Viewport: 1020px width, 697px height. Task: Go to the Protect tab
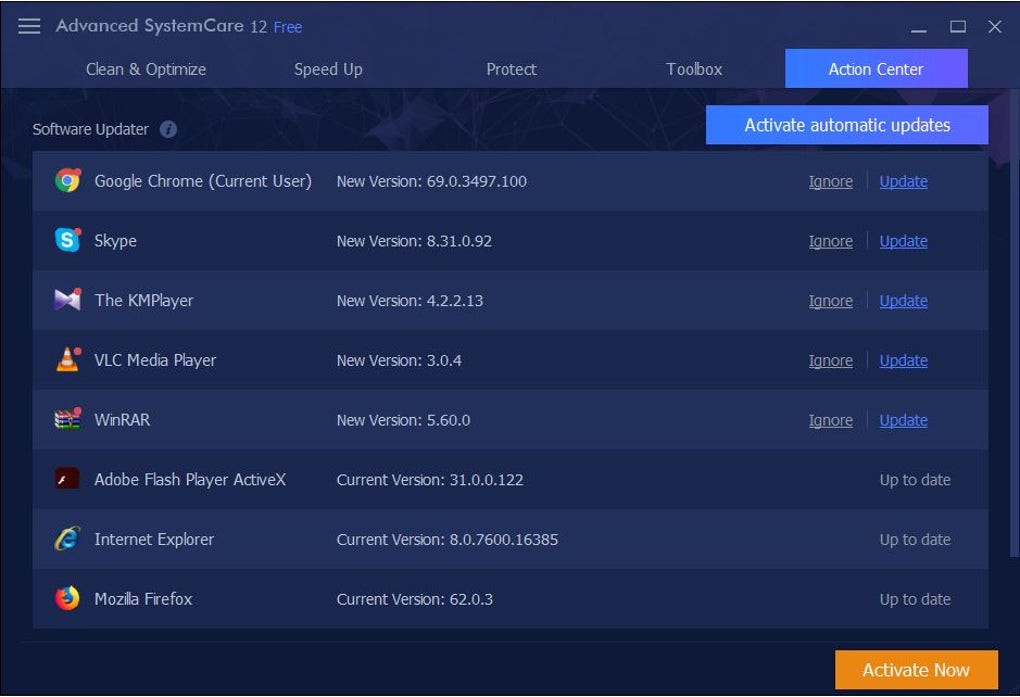tap(511, 69)
